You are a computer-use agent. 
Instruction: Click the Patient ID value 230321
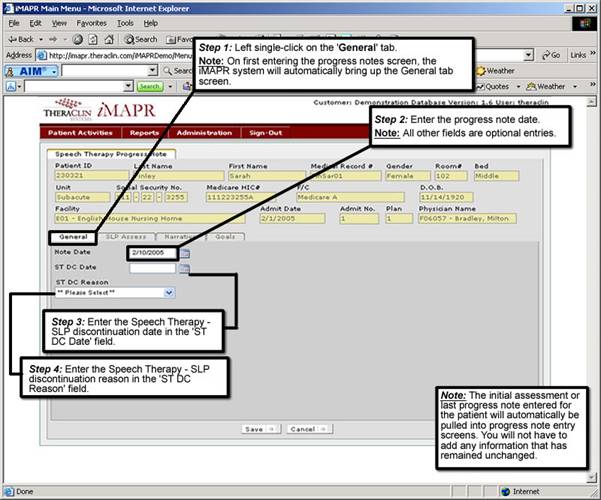[92, 176]
